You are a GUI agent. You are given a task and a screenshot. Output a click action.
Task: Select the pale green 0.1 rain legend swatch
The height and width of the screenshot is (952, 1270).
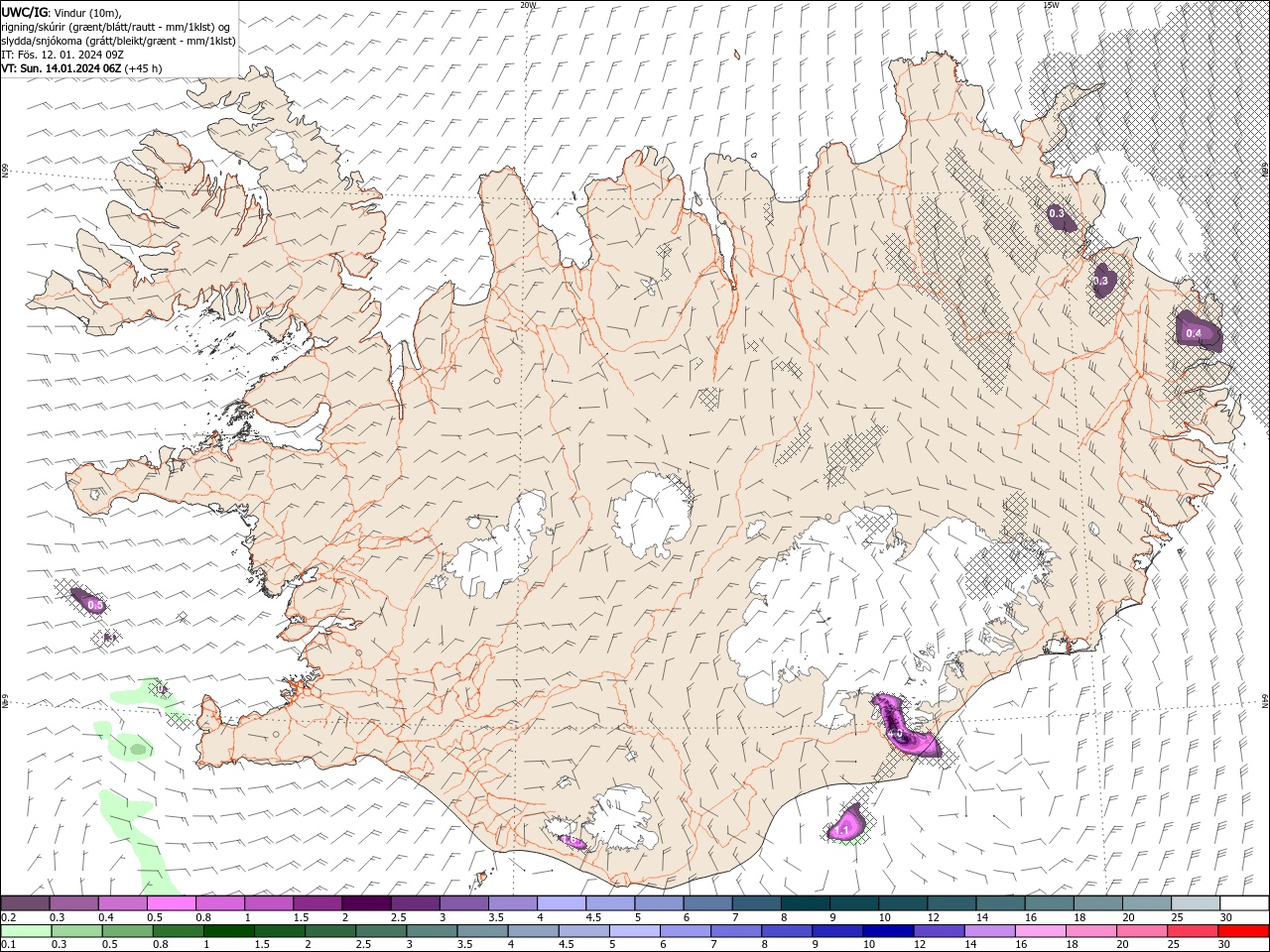click(x=26, y=931)
